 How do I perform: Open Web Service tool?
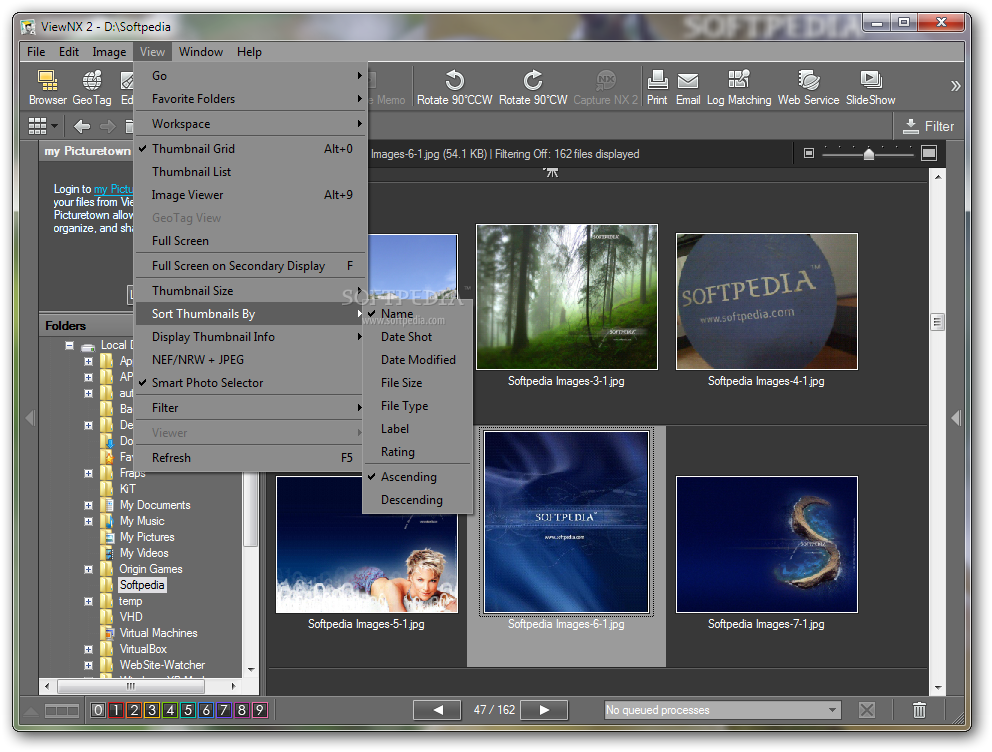click(808, 87)
